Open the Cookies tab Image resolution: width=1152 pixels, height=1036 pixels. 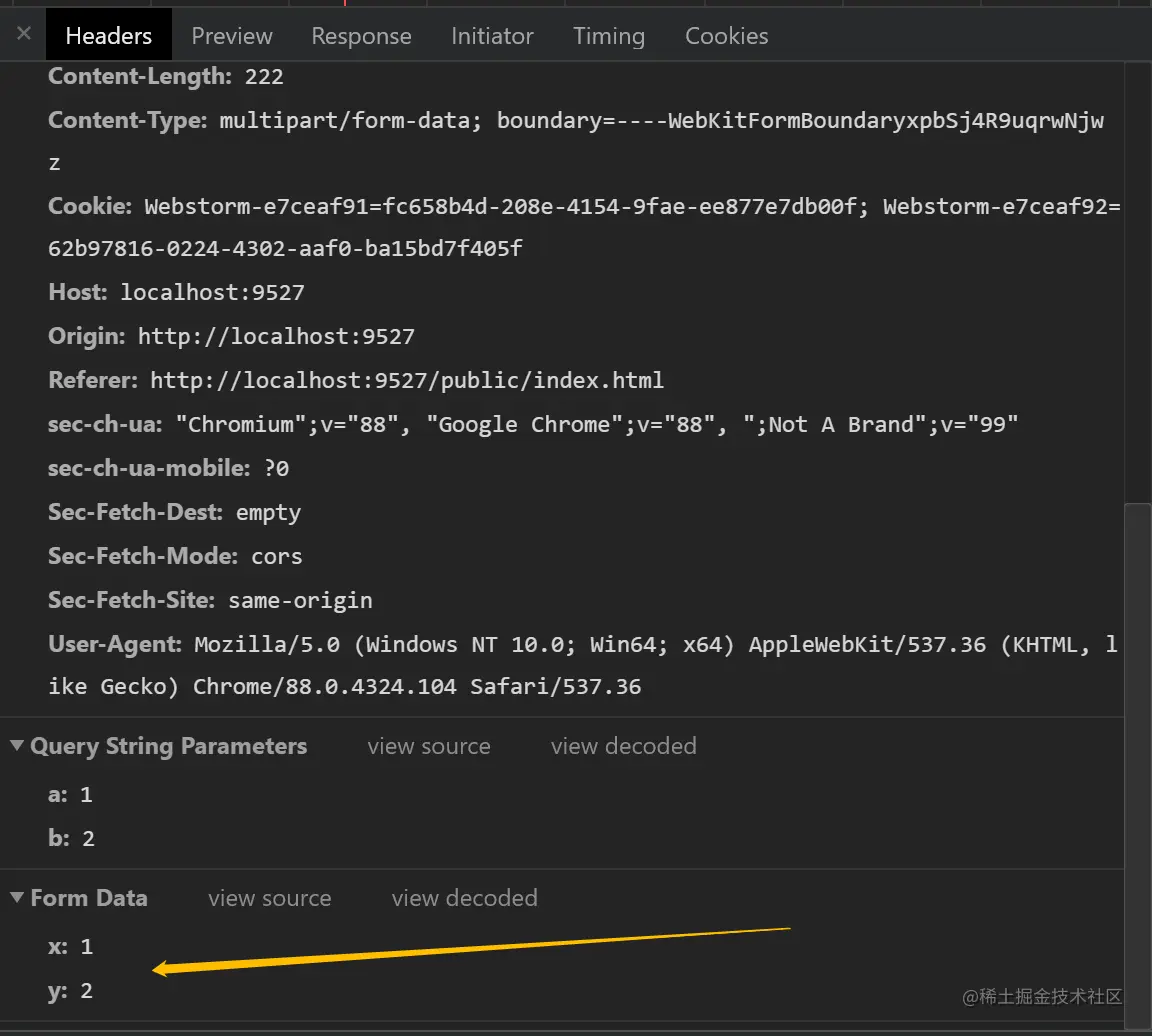[726, 36]
